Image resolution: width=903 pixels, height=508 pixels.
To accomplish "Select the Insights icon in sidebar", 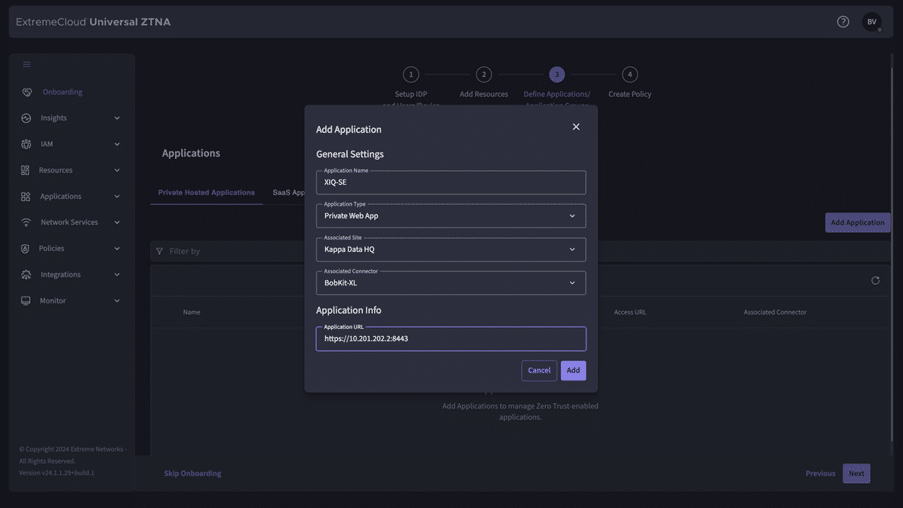I will [x=26, y=118].
